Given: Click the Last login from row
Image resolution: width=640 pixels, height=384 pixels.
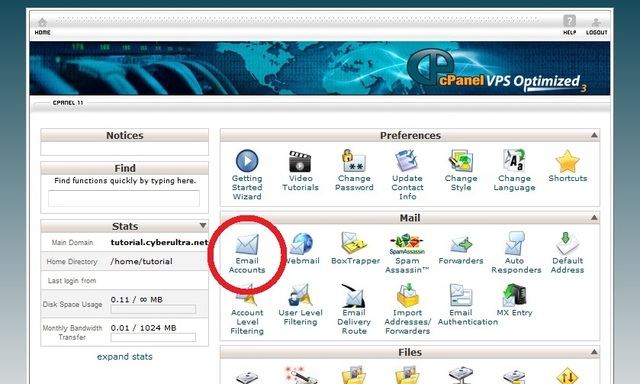Looking at the screenshot, I should pos(124,281).
